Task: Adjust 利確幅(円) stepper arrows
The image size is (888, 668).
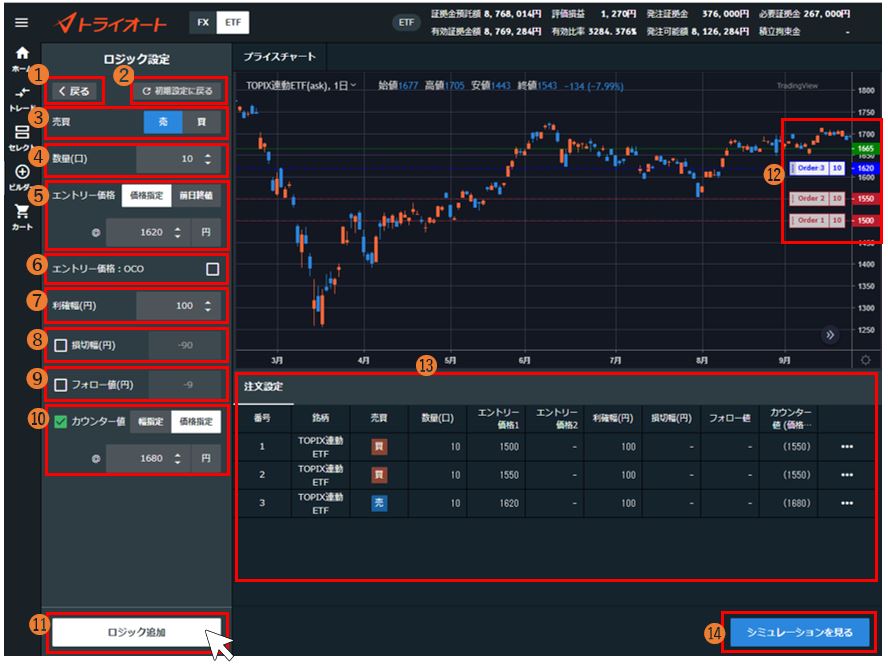Action: click(208, 306)
